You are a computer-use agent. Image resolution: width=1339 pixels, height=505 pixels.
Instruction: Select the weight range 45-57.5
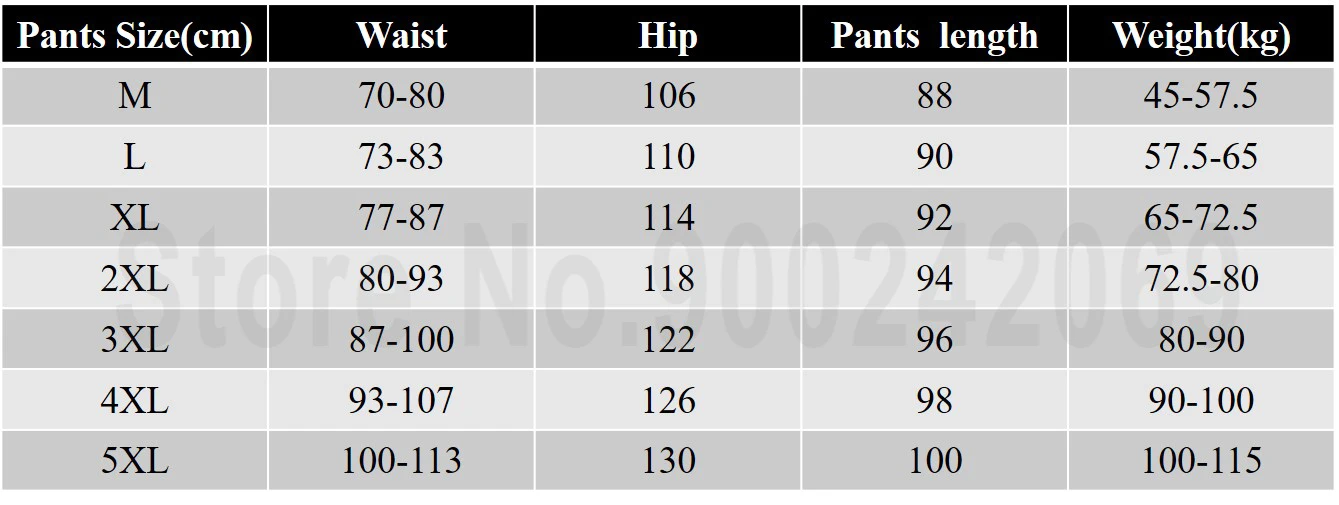[x=1201, y=97]
